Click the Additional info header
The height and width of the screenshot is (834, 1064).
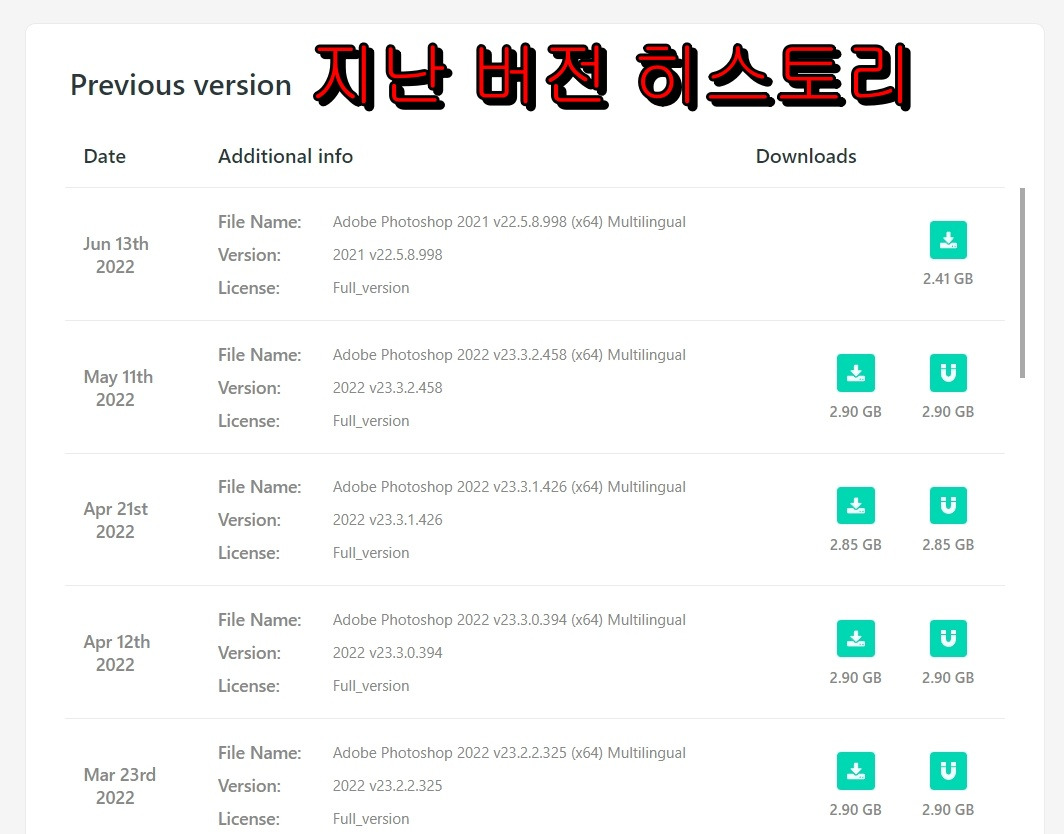(x=285, y=156)
